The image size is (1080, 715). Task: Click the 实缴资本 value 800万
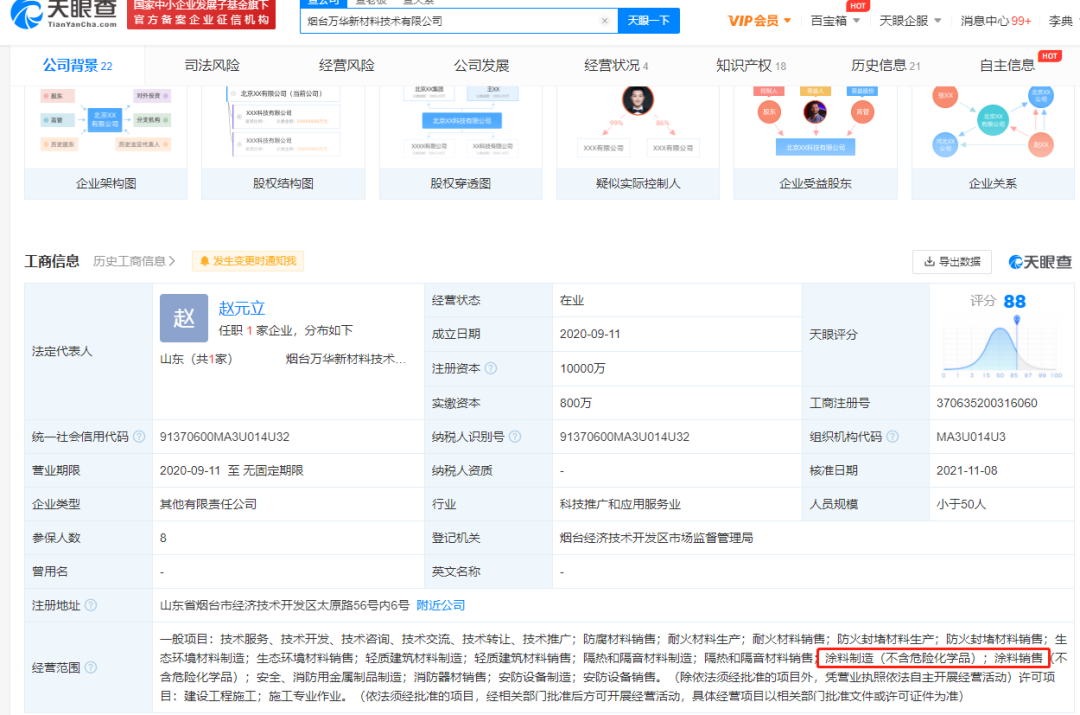coord(575,403)
